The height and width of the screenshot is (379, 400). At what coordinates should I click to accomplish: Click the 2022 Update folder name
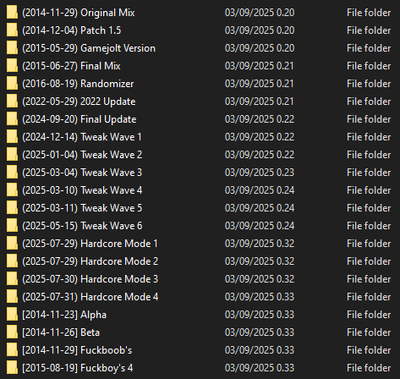(x=79, y=101)
